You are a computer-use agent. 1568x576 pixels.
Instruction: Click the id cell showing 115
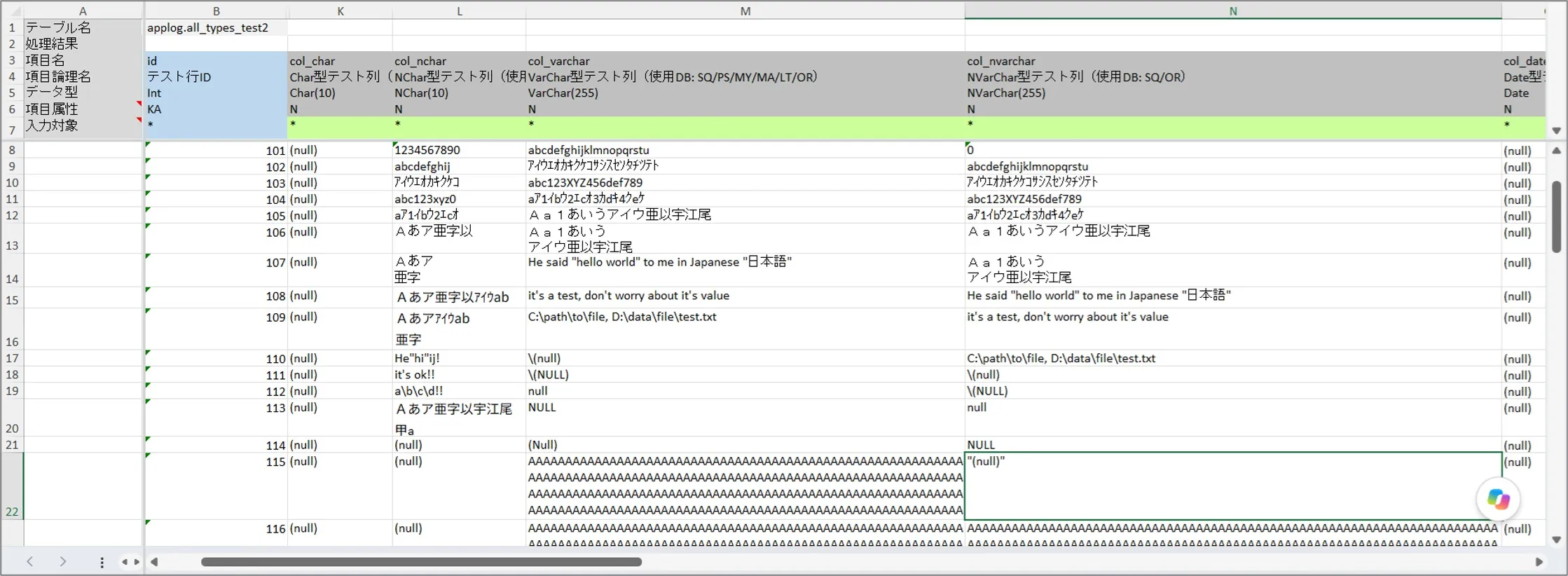(216, 486)
